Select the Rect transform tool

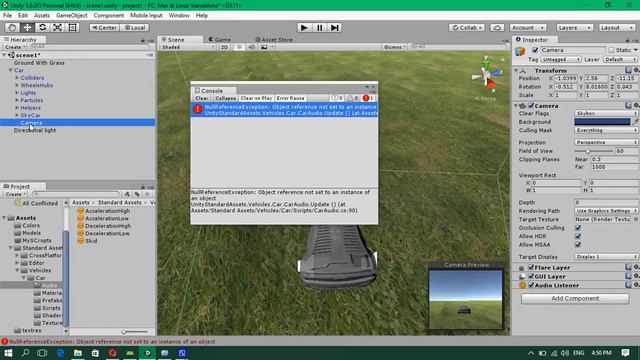coord(73,27)
